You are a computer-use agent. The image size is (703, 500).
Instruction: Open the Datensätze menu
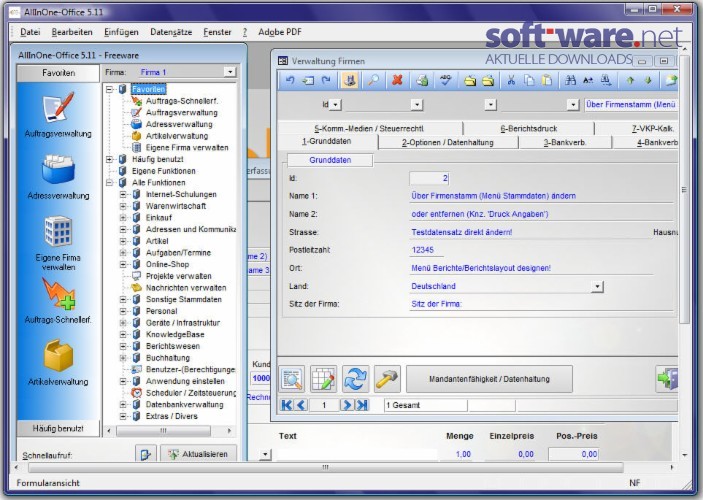(x=171, y=32)
